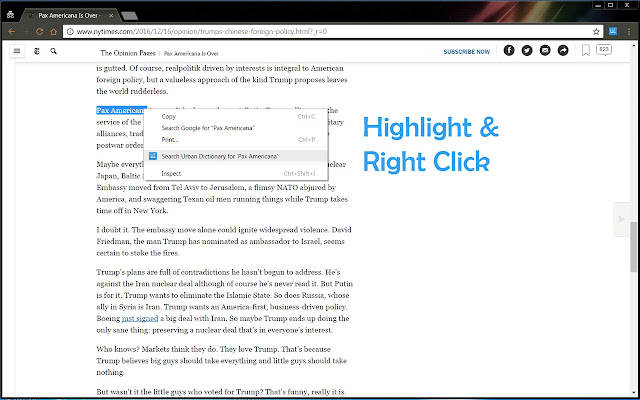
Task: Click the incognito icon at top left
Action: tap(11, 15)
